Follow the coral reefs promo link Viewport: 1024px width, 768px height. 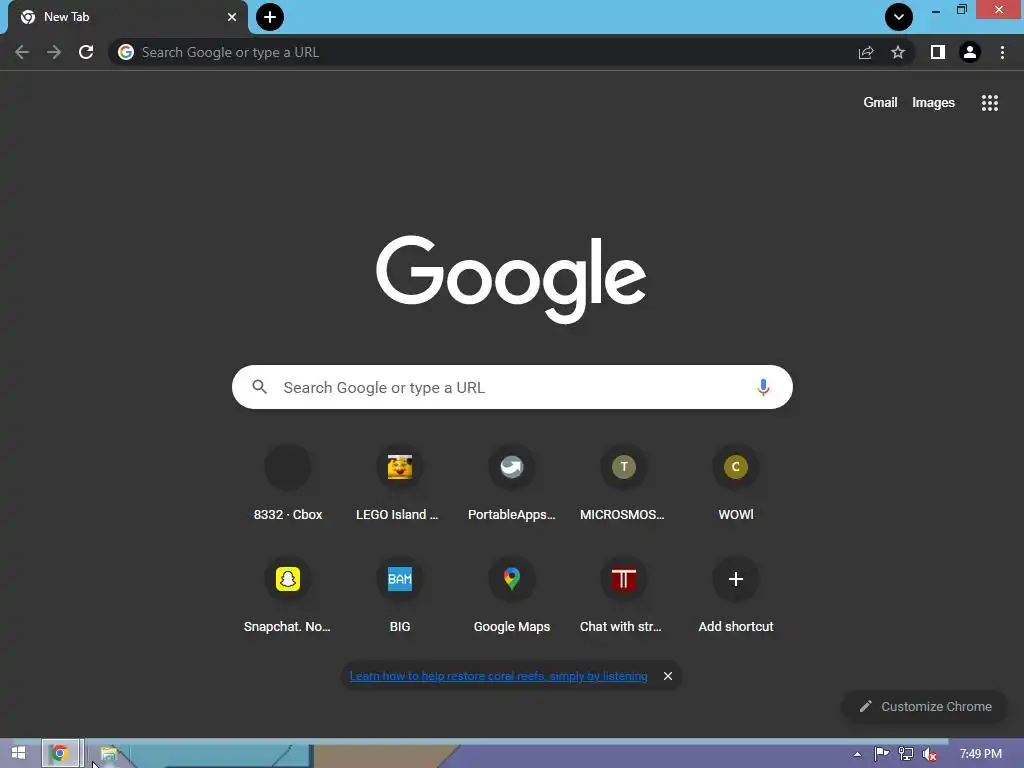[x=498, y=676]
